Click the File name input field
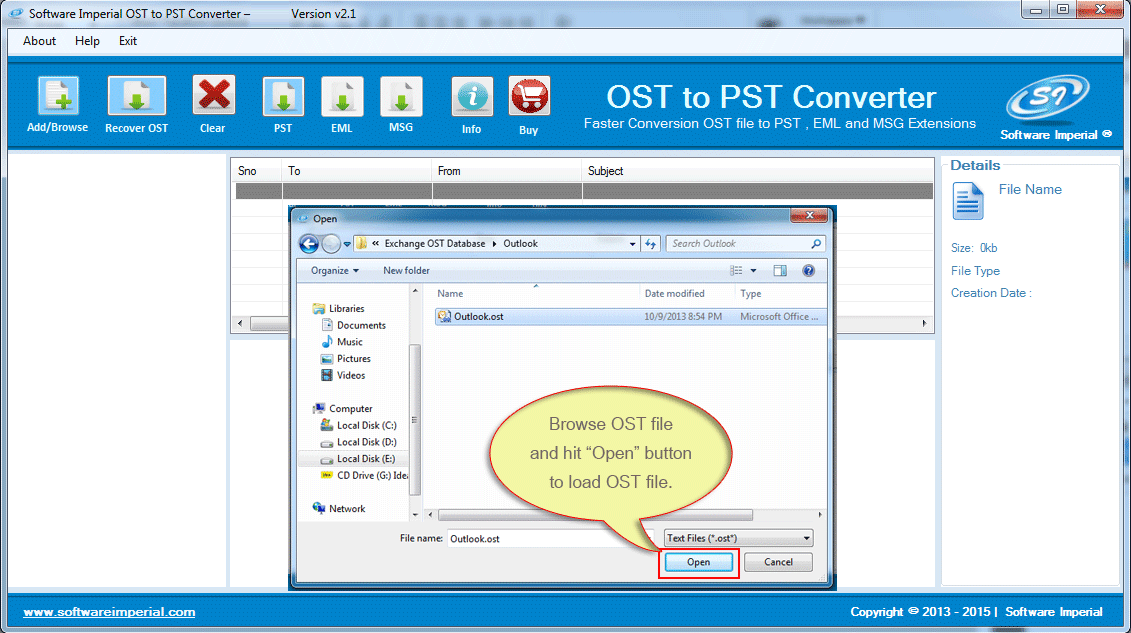Viewport: 1131px width, 633px height. pyautogui.click(x=549, y=539)
